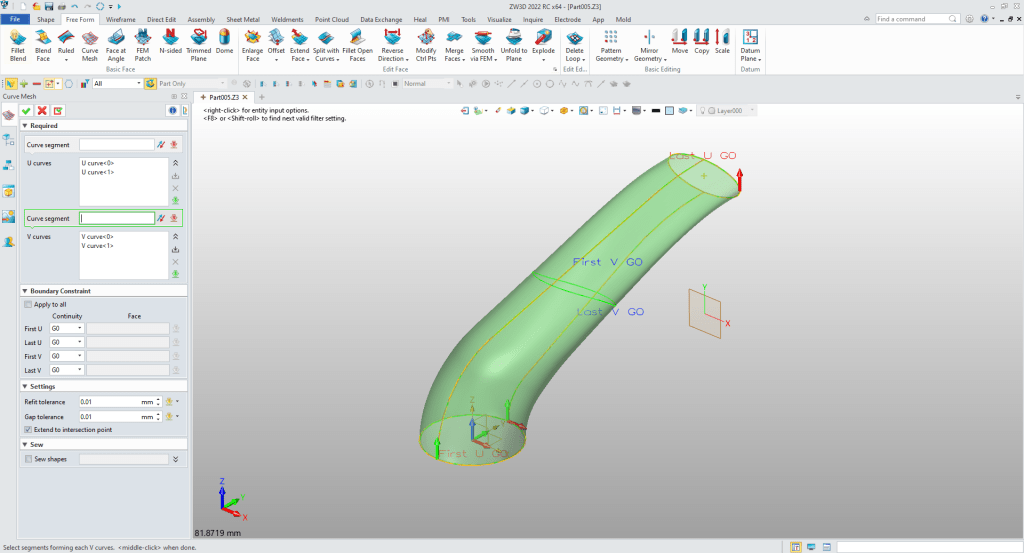The image size is (1024, 553).
Task: Click the Scale tool in Basic Editing
Action: 722,44
